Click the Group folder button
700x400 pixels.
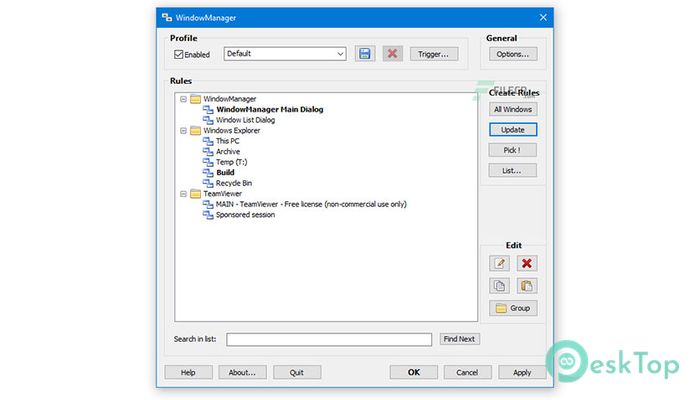[x=513, y=308]
